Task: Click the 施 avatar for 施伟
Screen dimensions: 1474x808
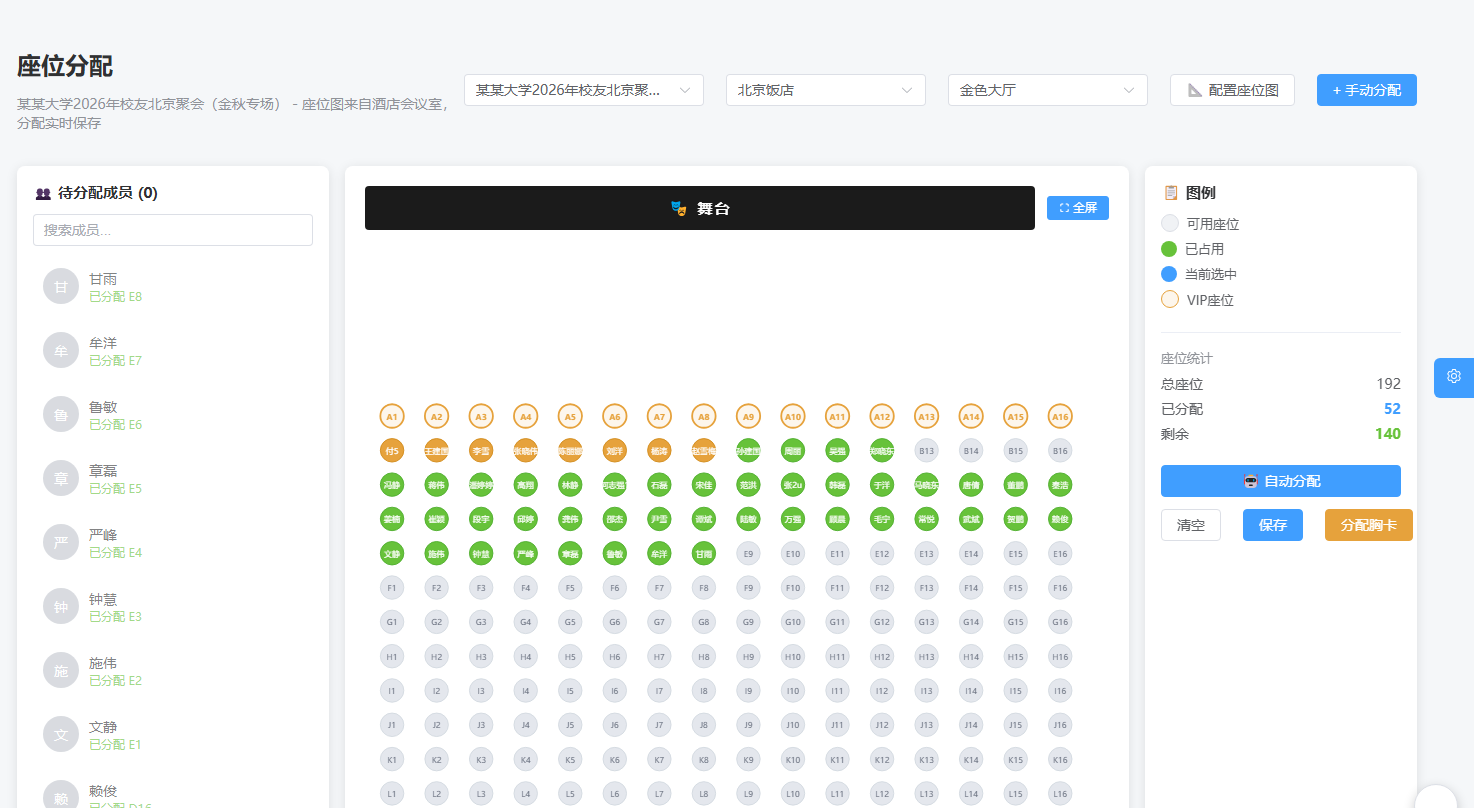Action: click(x=61, y=671)
